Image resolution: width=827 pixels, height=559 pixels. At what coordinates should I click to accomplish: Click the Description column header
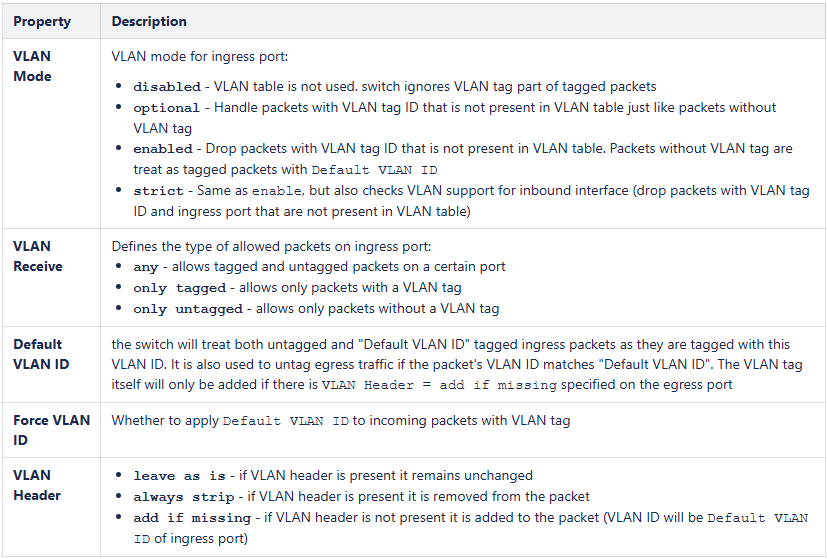click(x=149, y=21)
